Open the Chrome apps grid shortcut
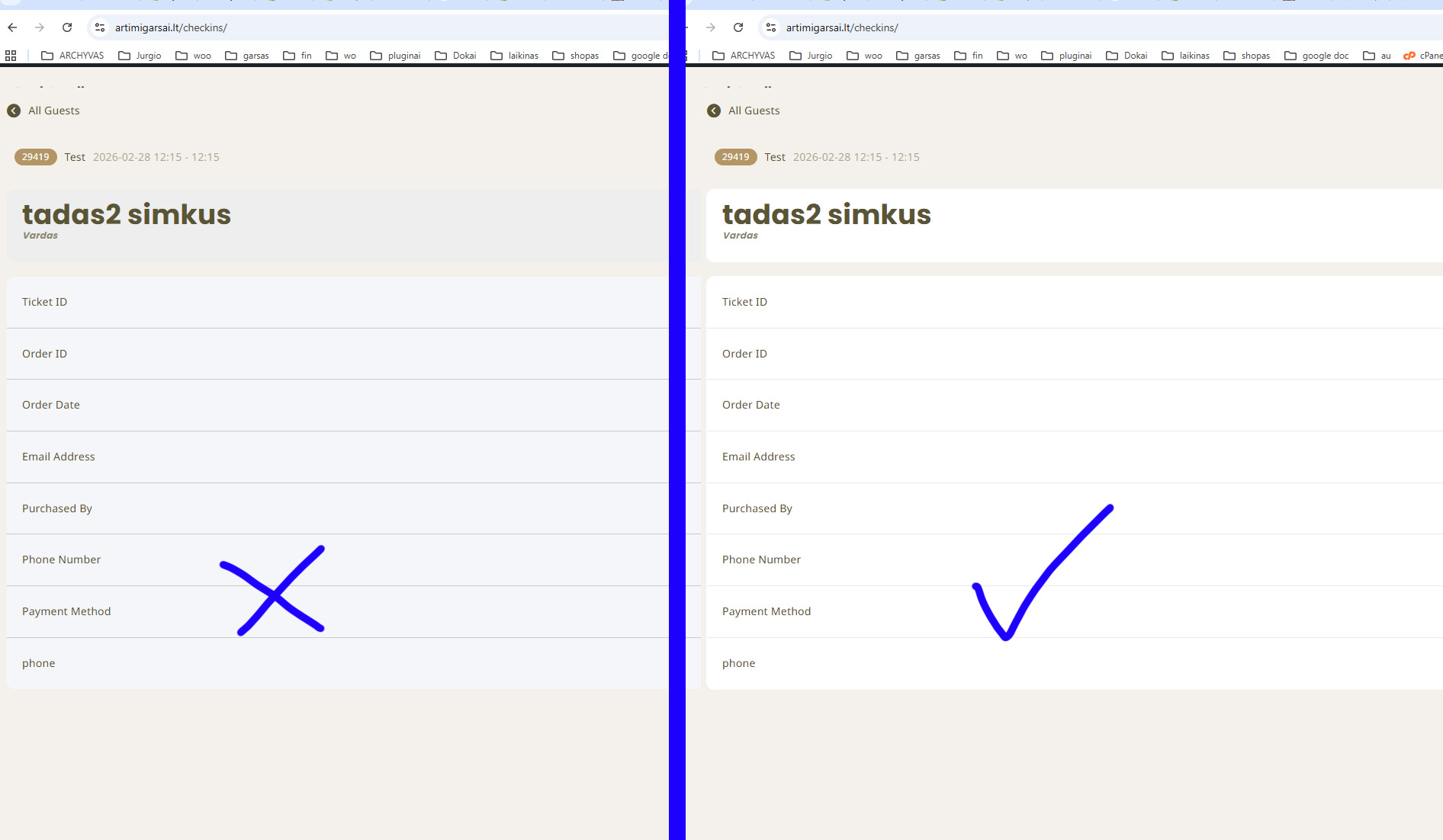1443x840 pixels. tap(11, 56)
